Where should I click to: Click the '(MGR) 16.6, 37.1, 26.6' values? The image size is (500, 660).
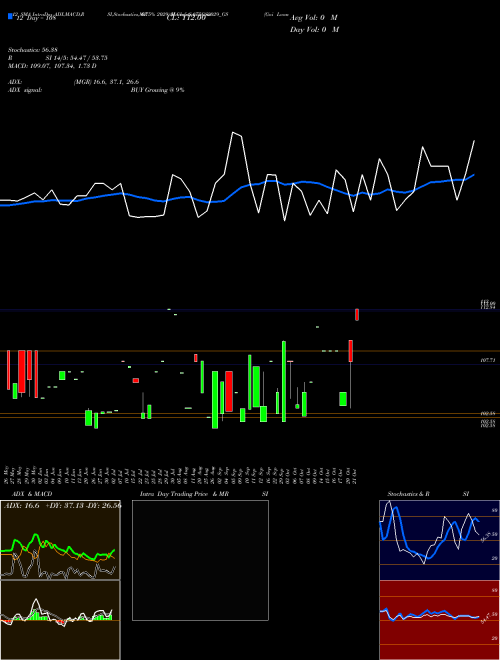click(106, 82)
